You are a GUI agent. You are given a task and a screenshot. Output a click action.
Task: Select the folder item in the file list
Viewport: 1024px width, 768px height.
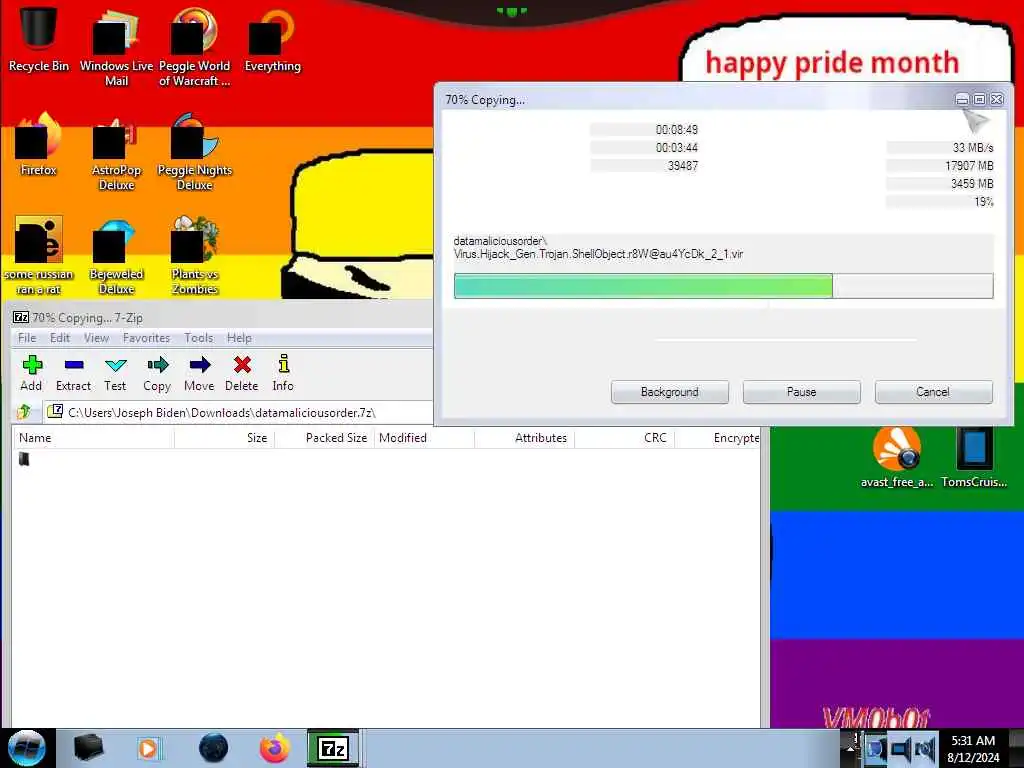point(24,459)
